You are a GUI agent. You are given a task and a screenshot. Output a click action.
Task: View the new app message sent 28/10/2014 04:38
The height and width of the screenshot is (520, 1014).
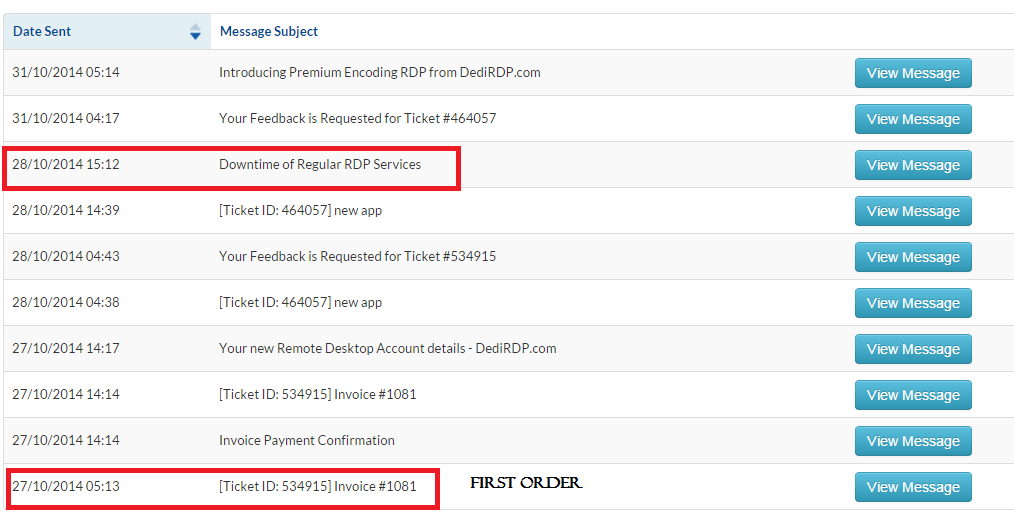(912, 303)
